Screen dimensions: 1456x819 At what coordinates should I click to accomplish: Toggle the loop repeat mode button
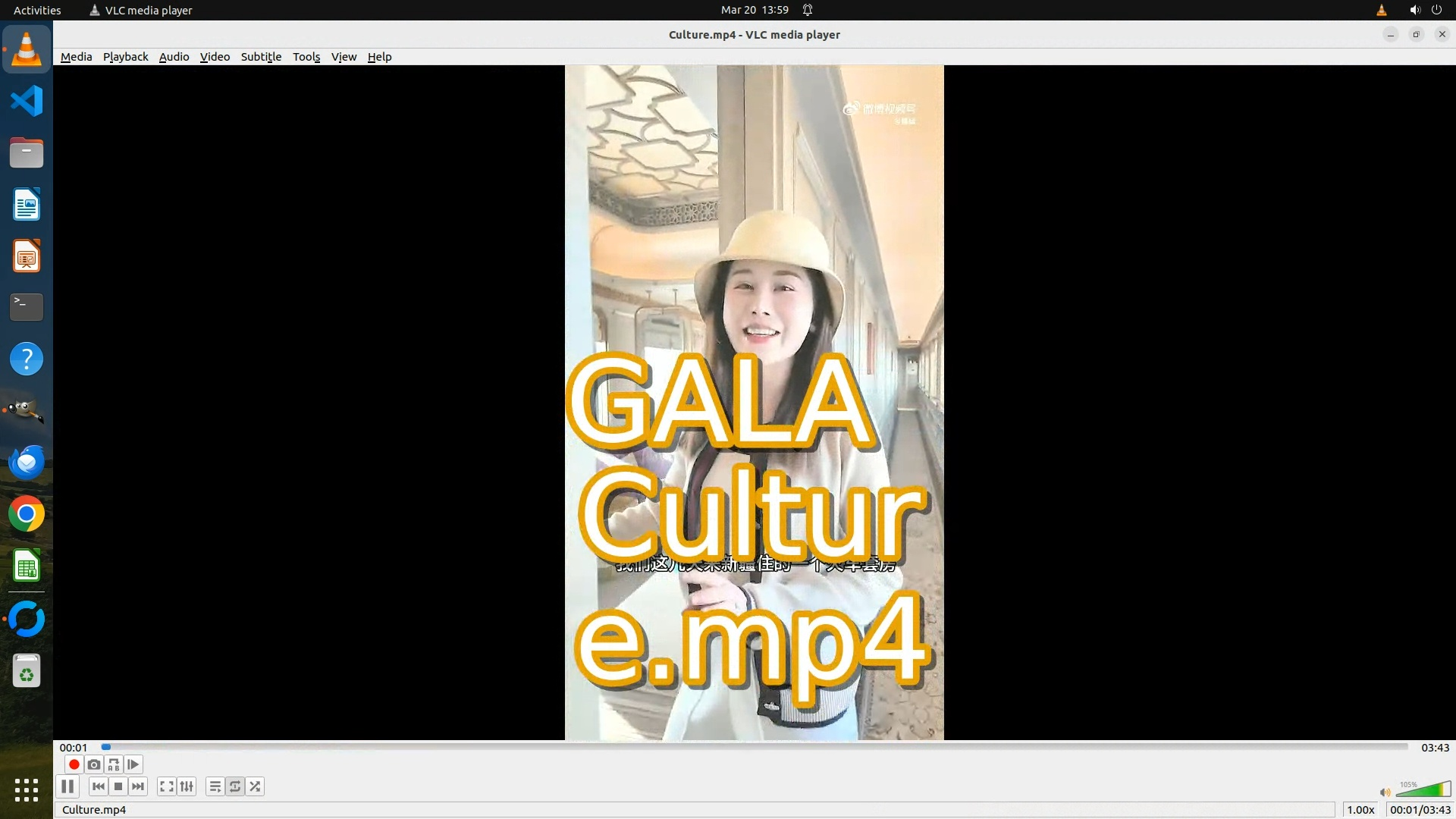[235, 786]
